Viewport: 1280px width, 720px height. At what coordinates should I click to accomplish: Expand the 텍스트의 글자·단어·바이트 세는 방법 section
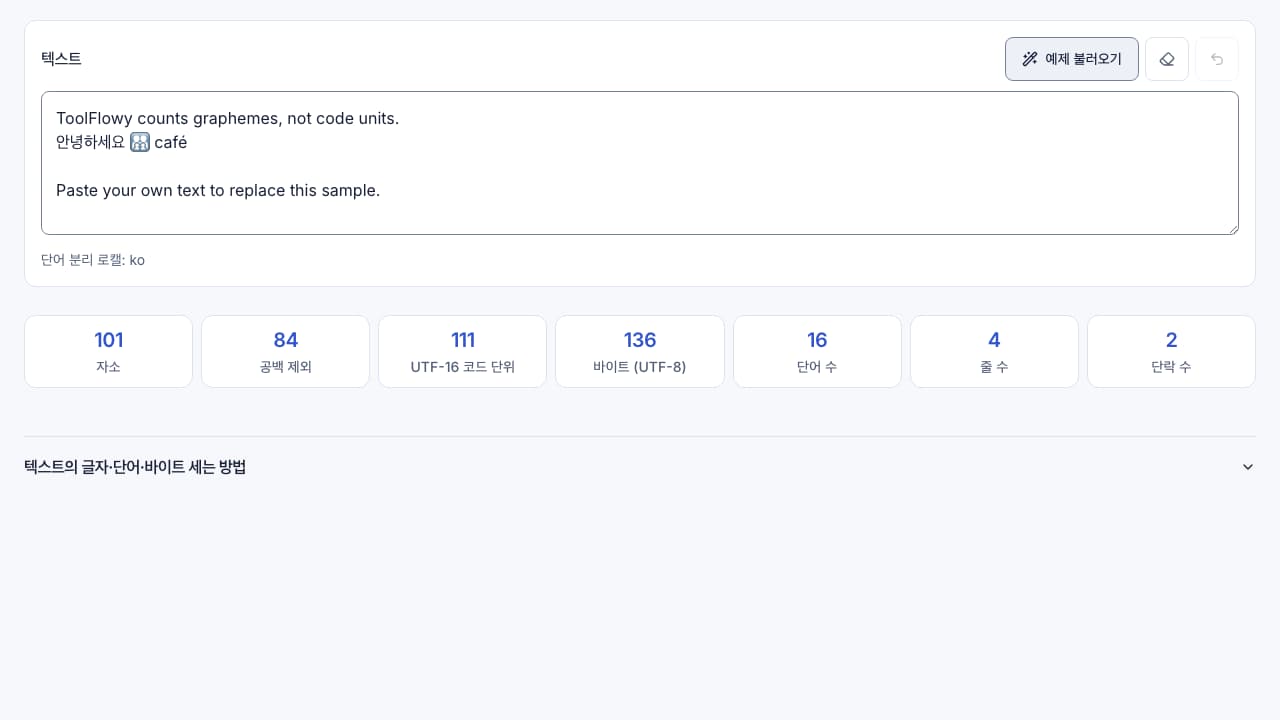[640, 467]
